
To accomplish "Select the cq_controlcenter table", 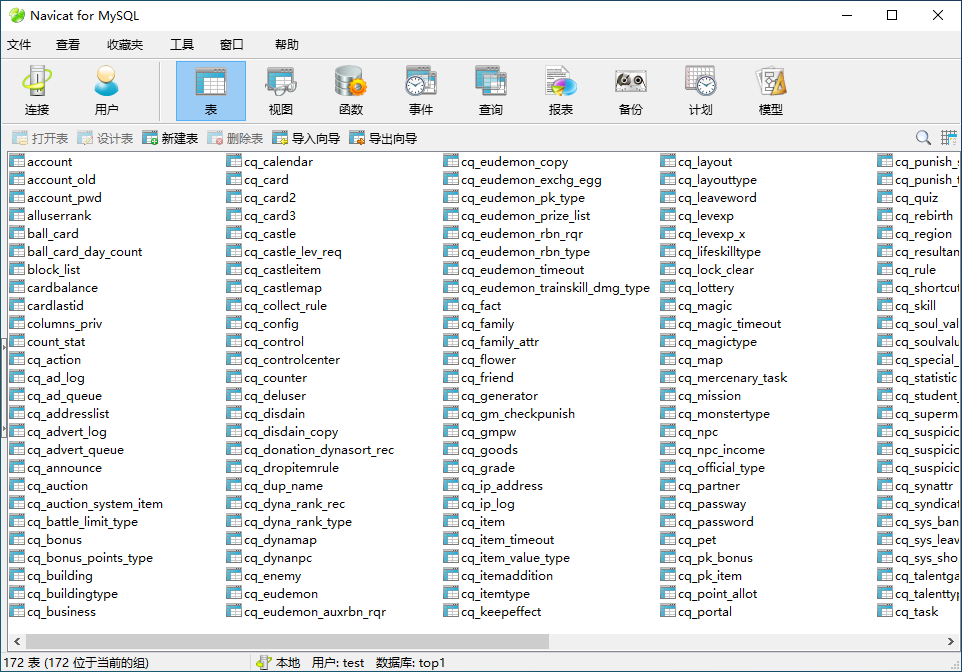I will coord(292,360).
